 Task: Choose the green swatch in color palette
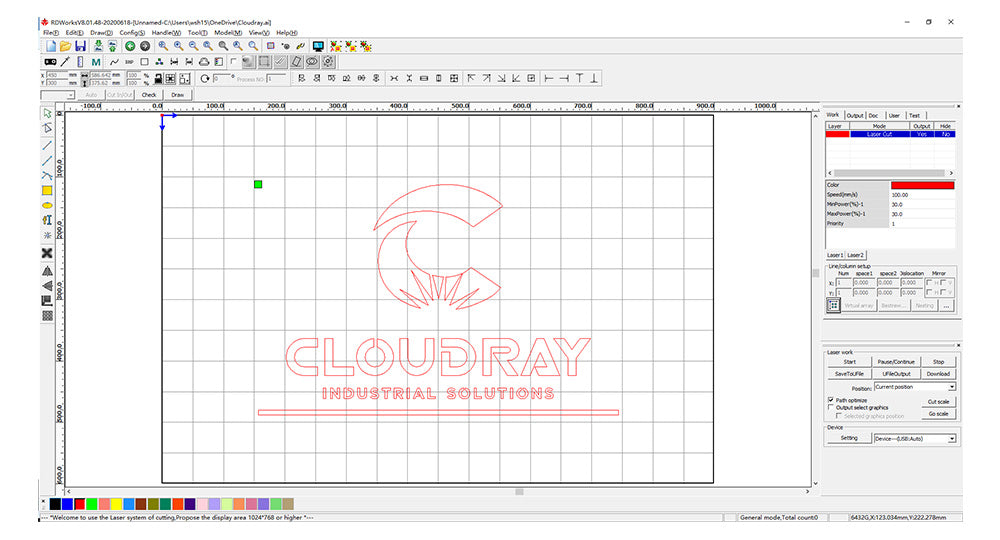point(92,504)
